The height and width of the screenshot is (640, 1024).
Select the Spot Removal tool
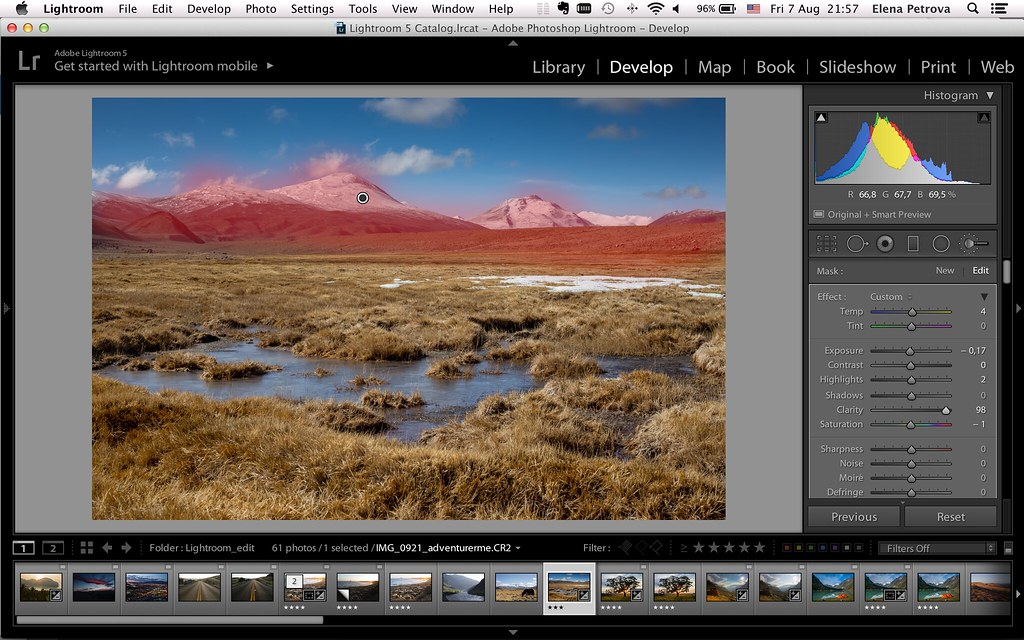point(856,243)
